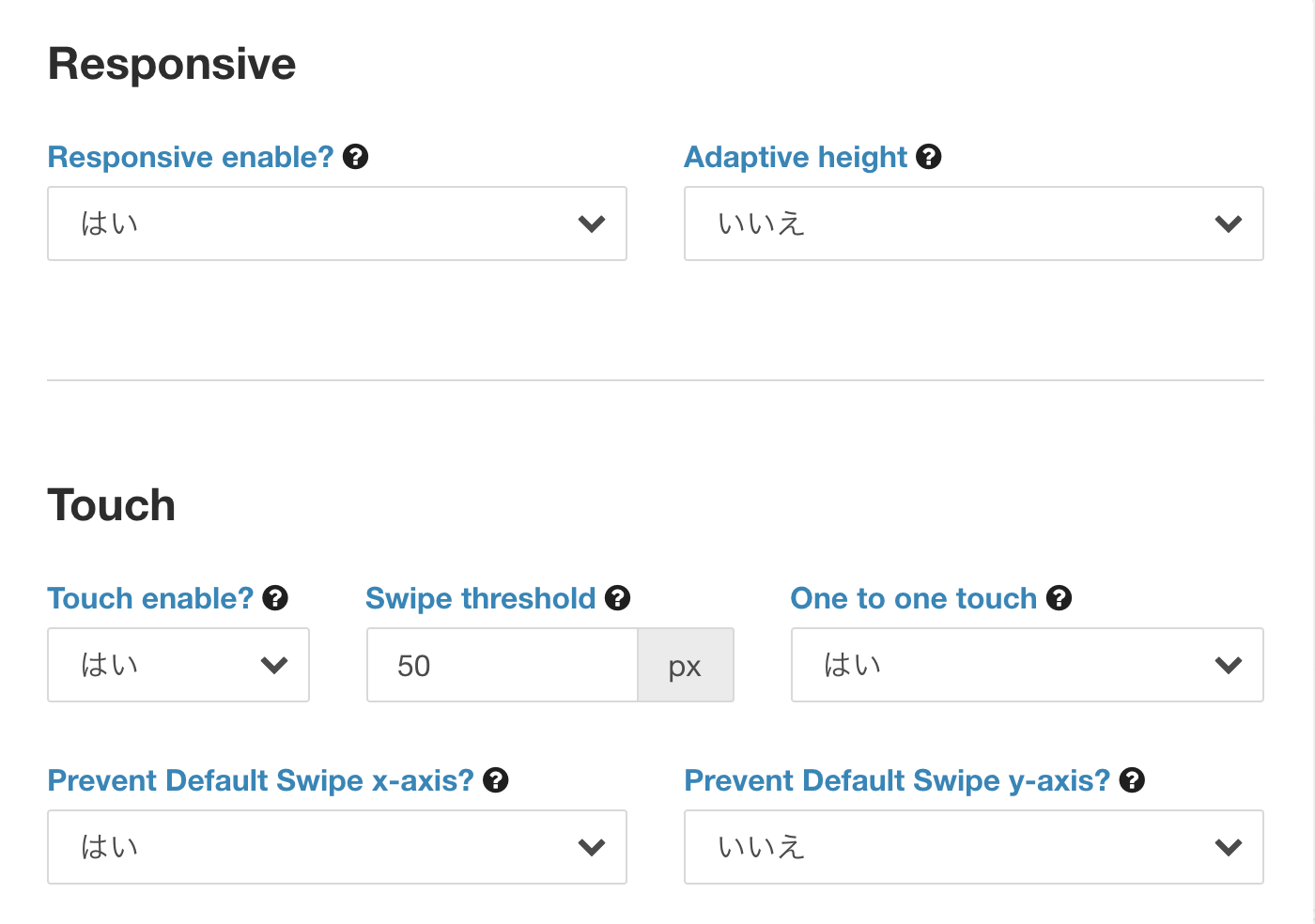Open Prevent Default Swipe x-axis dropdown
This screenshot has height=924, width=1315.
tap(337, 847)
